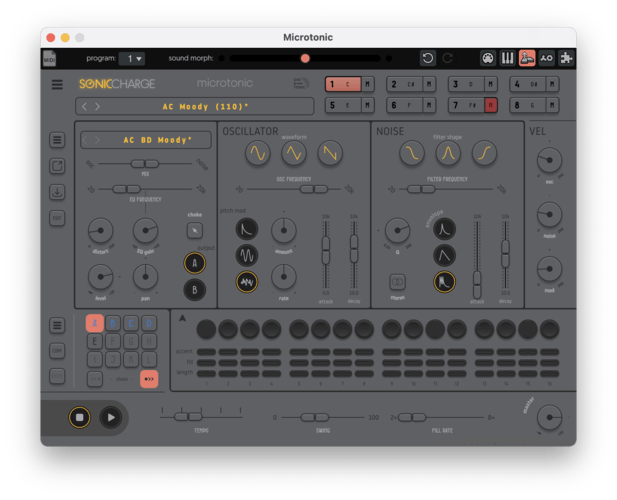Viewport: 617px width, 500px height.
Task: Click the sound morph slider handle
Action: click(x=305, y=59)
